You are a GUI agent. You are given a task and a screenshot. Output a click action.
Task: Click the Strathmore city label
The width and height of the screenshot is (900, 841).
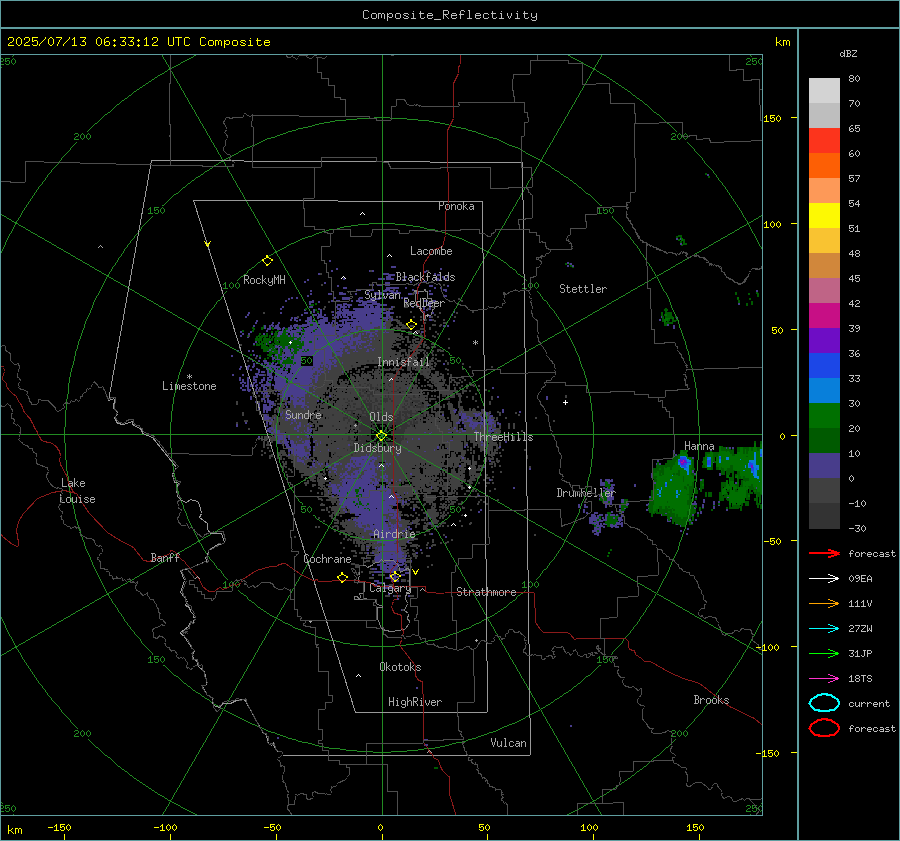tap(486, 592)
